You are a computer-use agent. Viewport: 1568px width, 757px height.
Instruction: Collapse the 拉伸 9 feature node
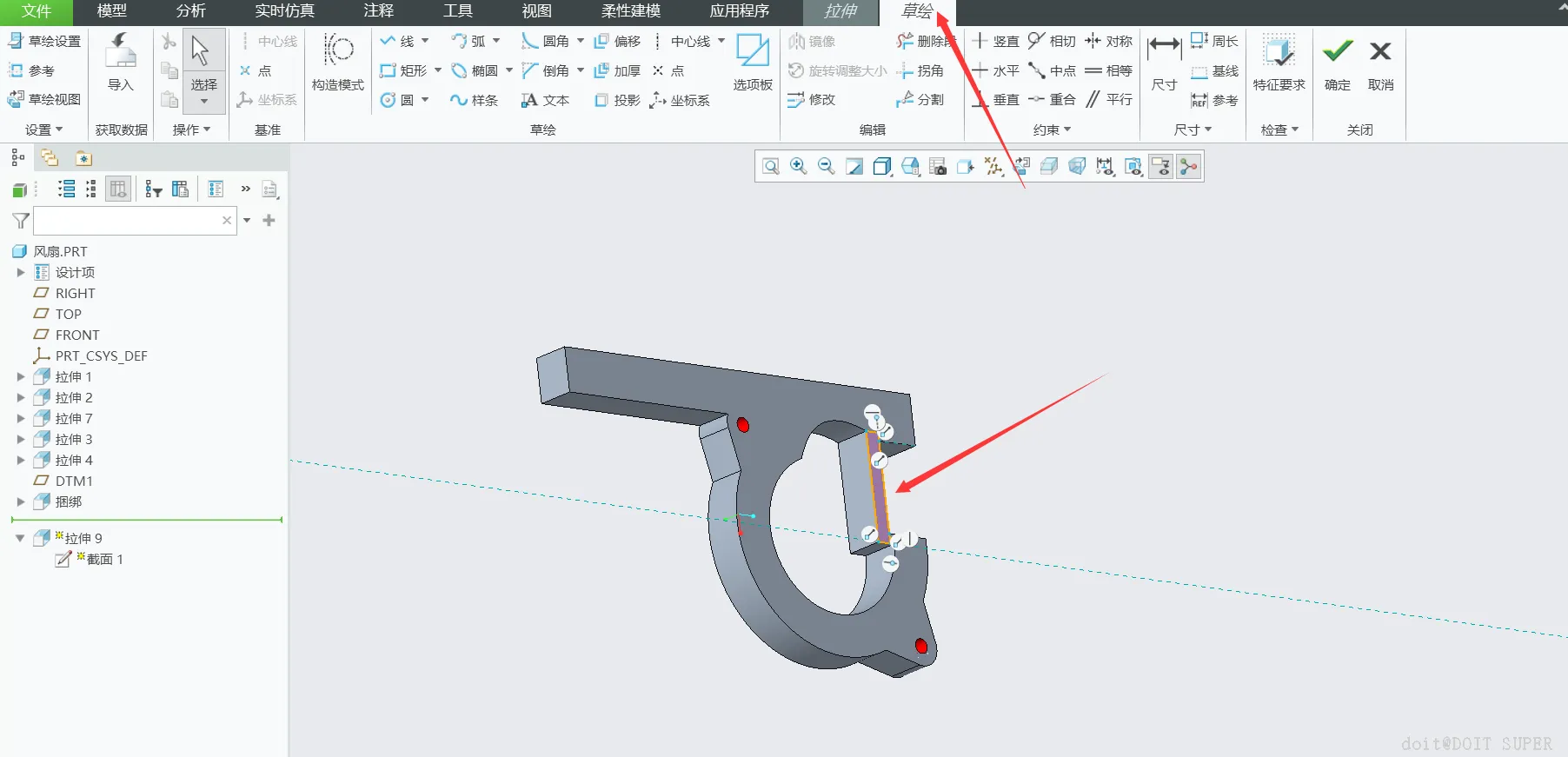pos(20,539)
